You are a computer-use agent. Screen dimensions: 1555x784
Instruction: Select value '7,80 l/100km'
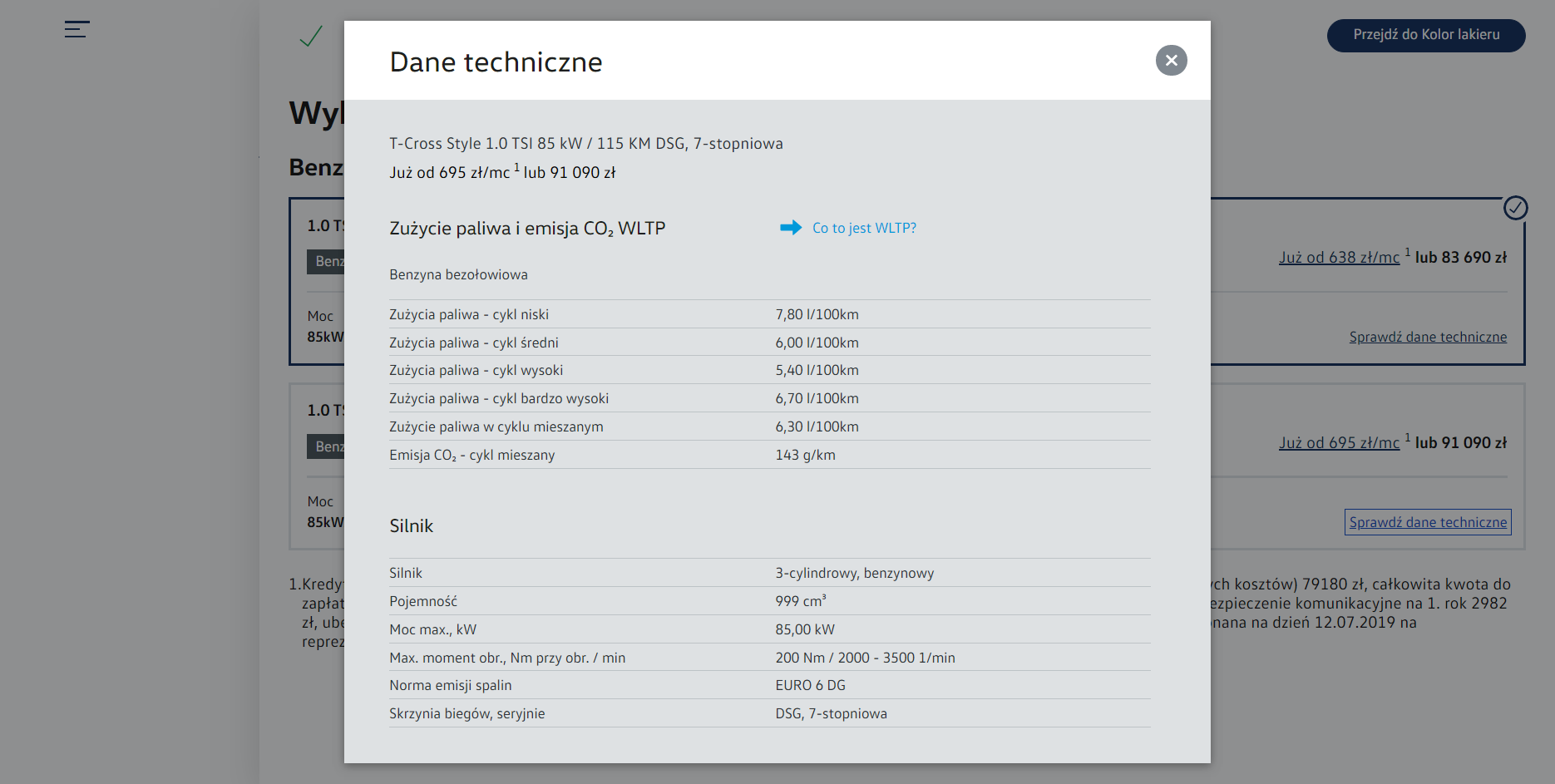817,314
